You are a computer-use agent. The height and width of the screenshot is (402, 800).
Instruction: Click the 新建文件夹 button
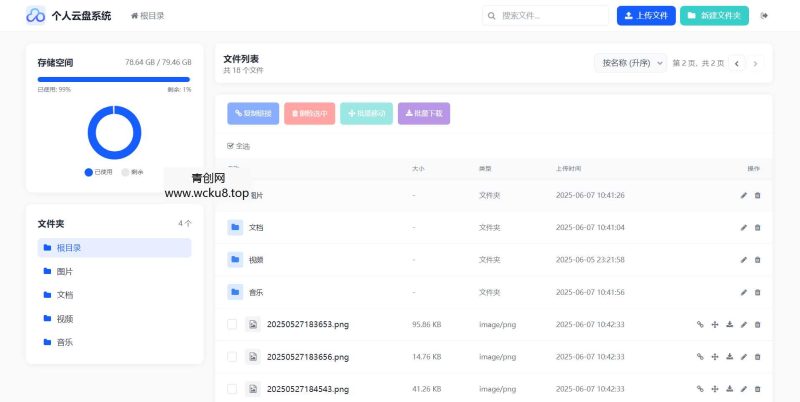click(714, 16)
